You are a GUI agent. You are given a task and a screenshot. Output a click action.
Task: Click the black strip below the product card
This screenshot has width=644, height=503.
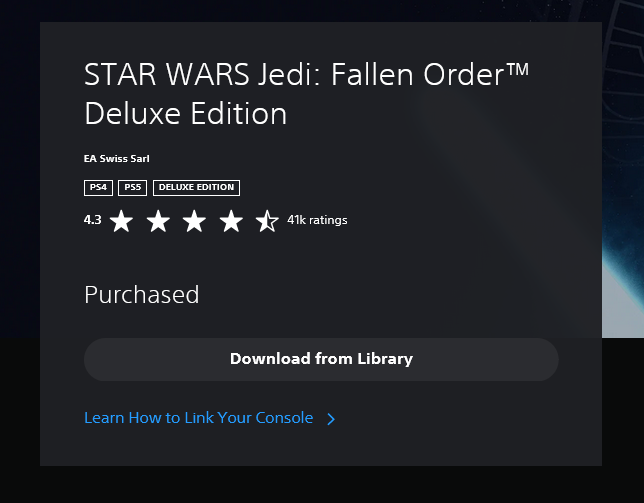click(320, 485)
